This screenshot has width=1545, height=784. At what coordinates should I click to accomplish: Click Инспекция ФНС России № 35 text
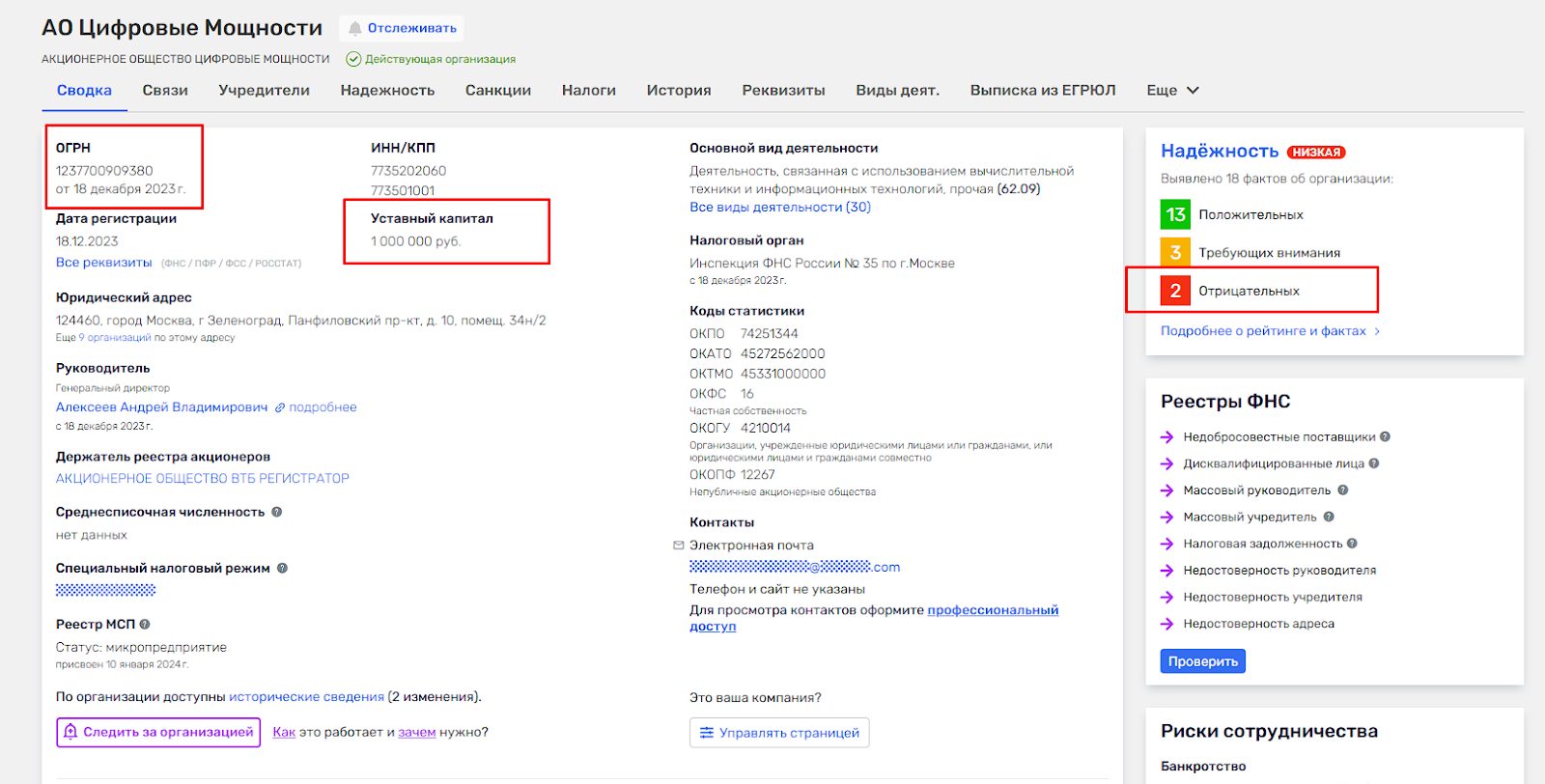pos(822,263)
